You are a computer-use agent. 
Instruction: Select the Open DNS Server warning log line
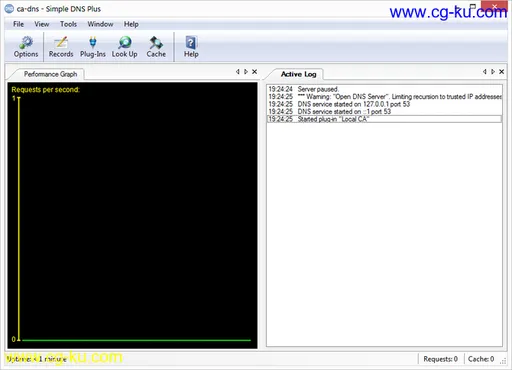pos(385,97)
